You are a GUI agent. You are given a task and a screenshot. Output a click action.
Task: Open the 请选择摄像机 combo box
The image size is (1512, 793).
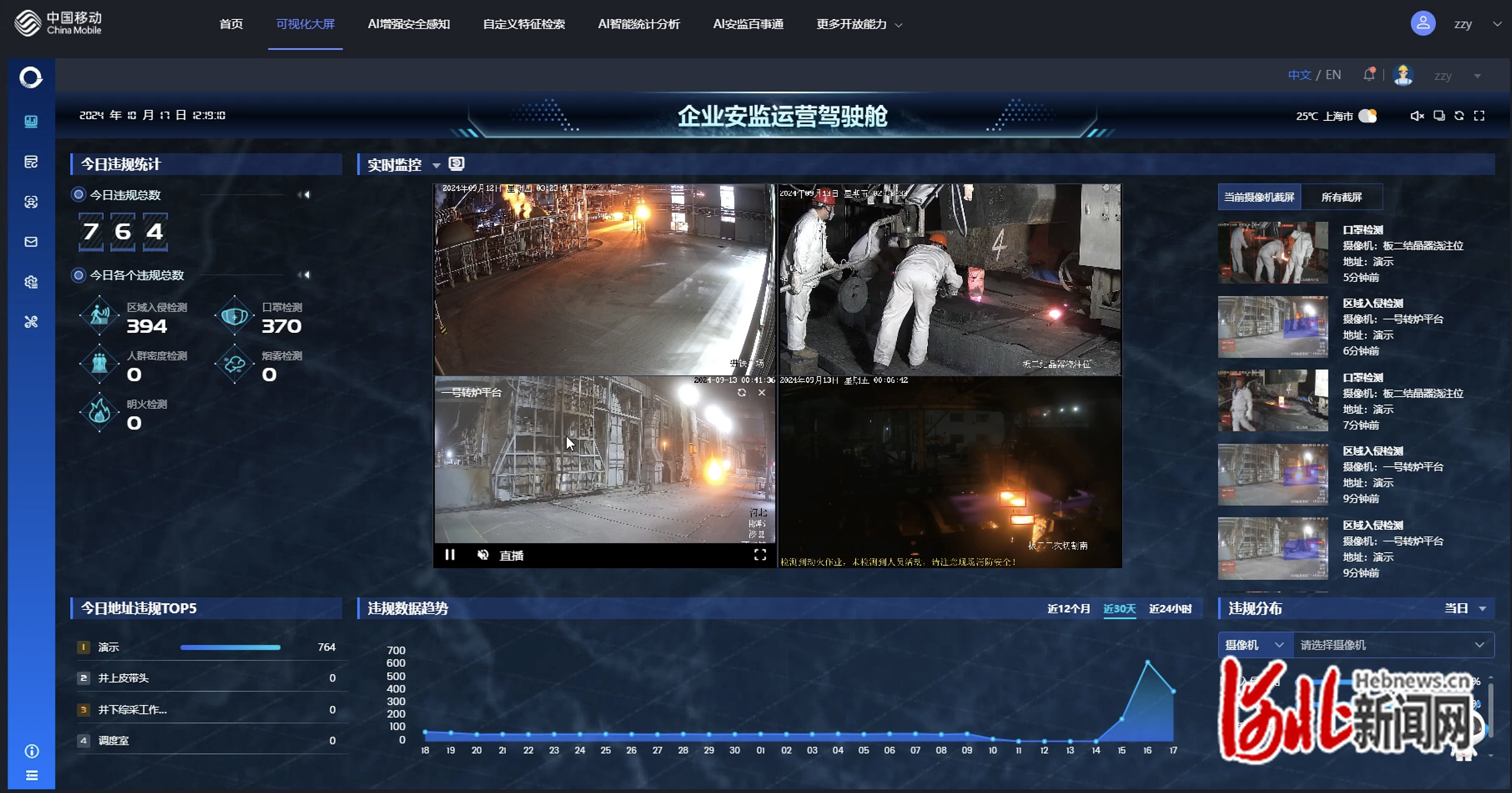point(1393,645)
